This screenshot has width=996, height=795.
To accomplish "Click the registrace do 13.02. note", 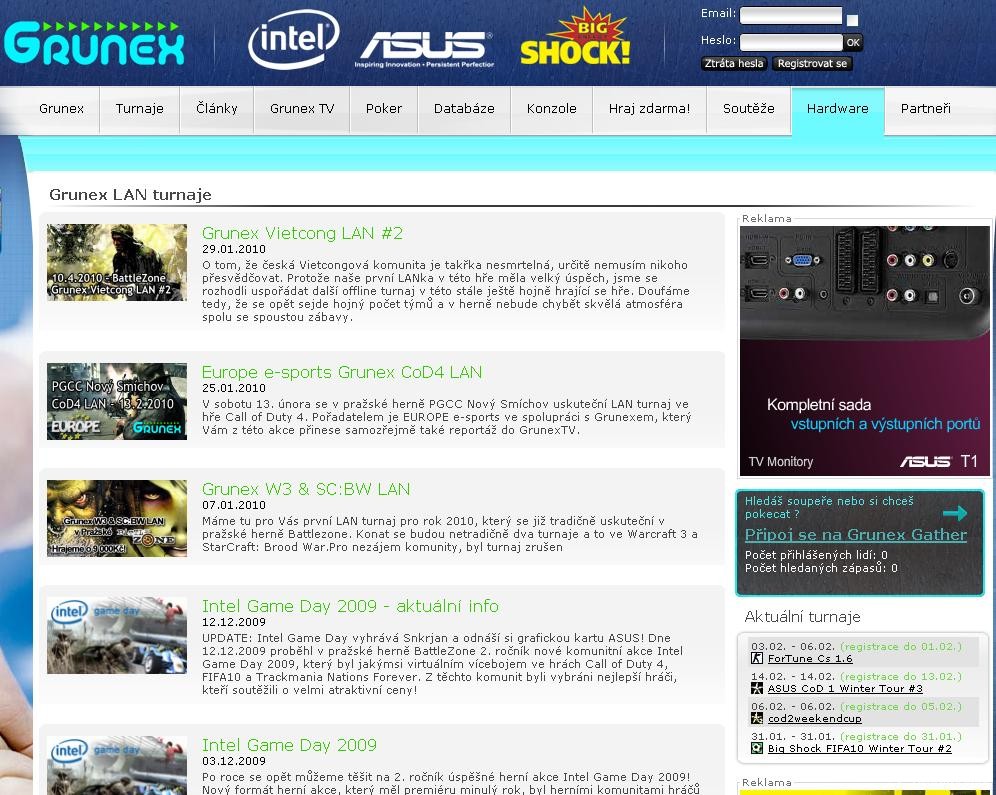I will point(901,676).
